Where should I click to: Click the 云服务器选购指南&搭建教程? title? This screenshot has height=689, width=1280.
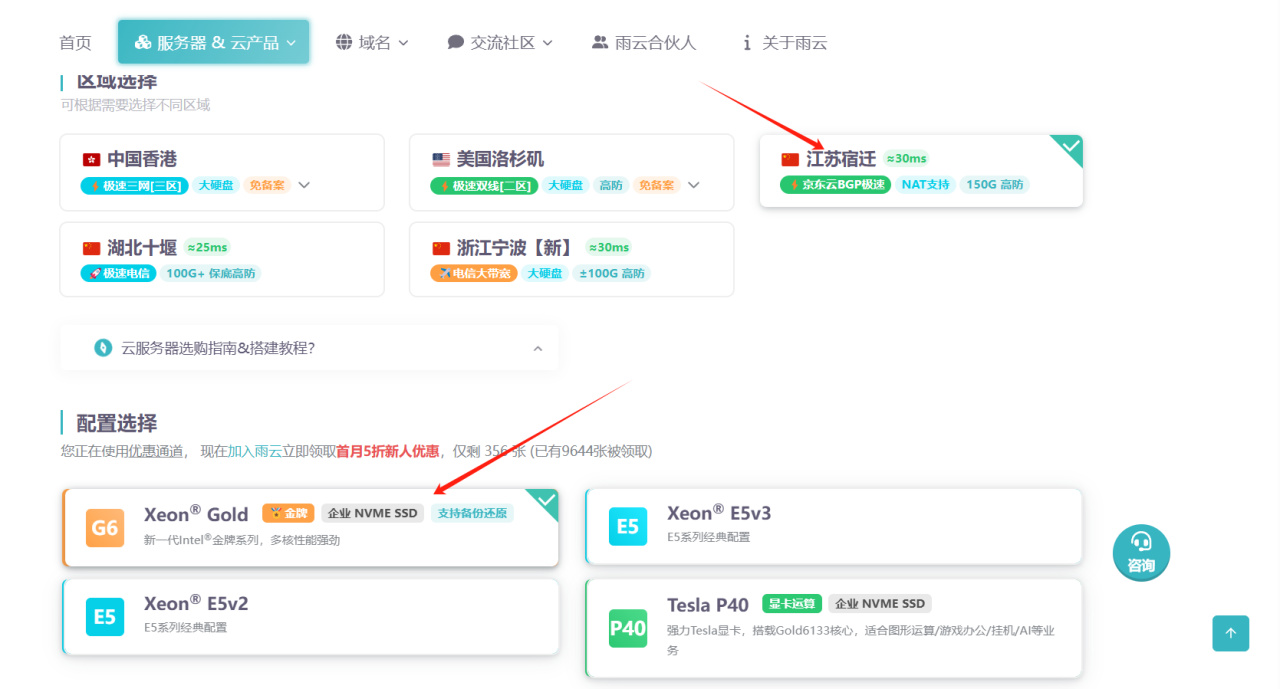[218, 348]
